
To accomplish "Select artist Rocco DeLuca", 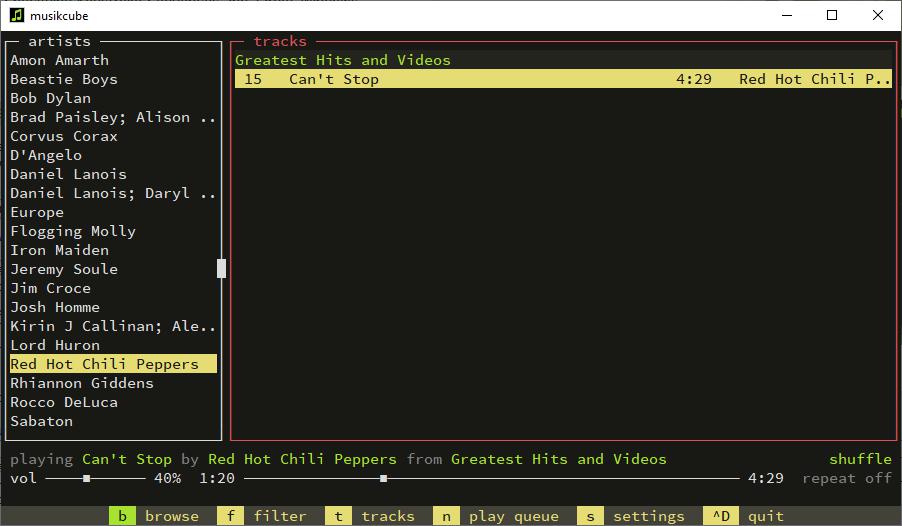I will coord(113,402).
